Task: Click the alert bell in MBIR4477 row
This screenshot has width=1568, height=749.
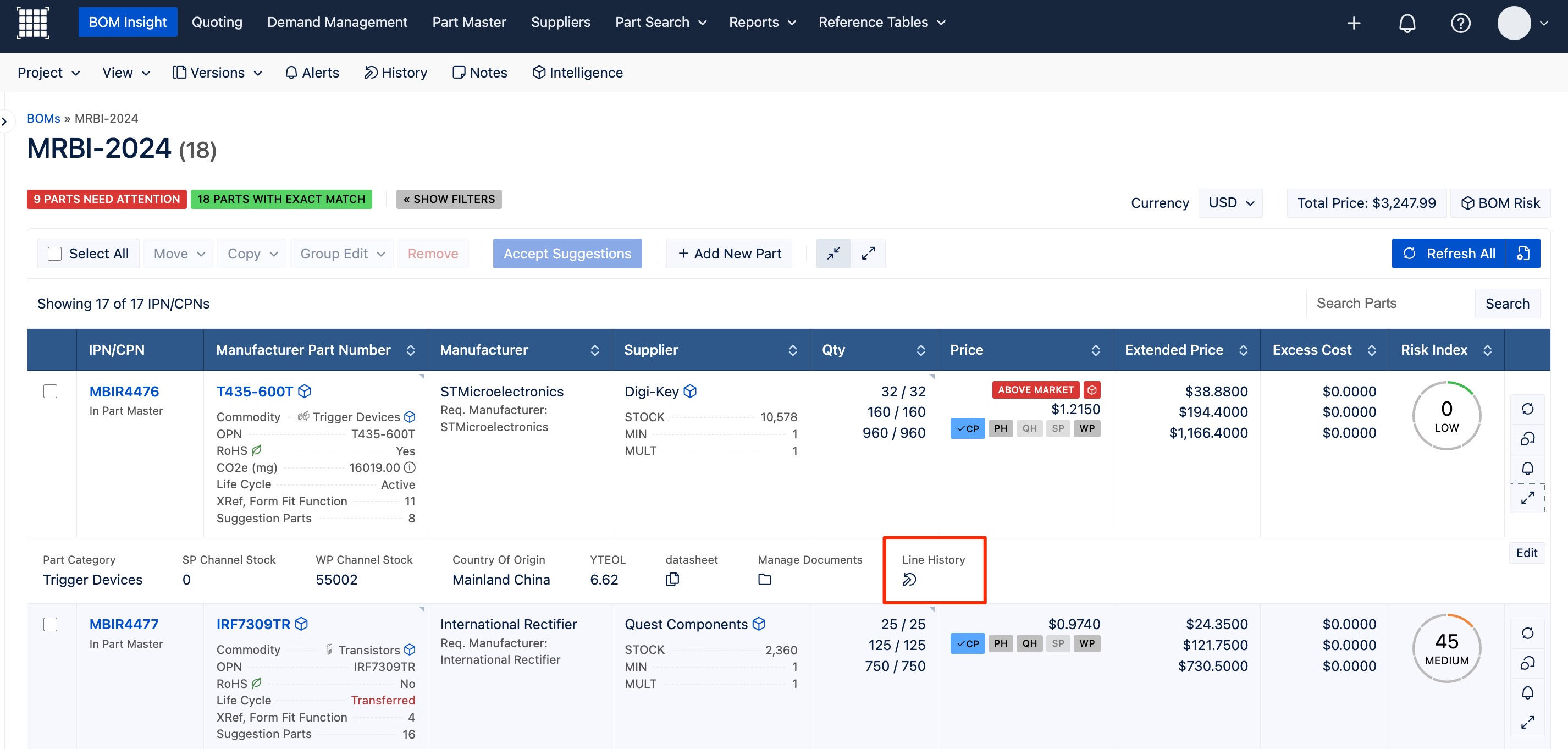Action: tap(1527, 693)
